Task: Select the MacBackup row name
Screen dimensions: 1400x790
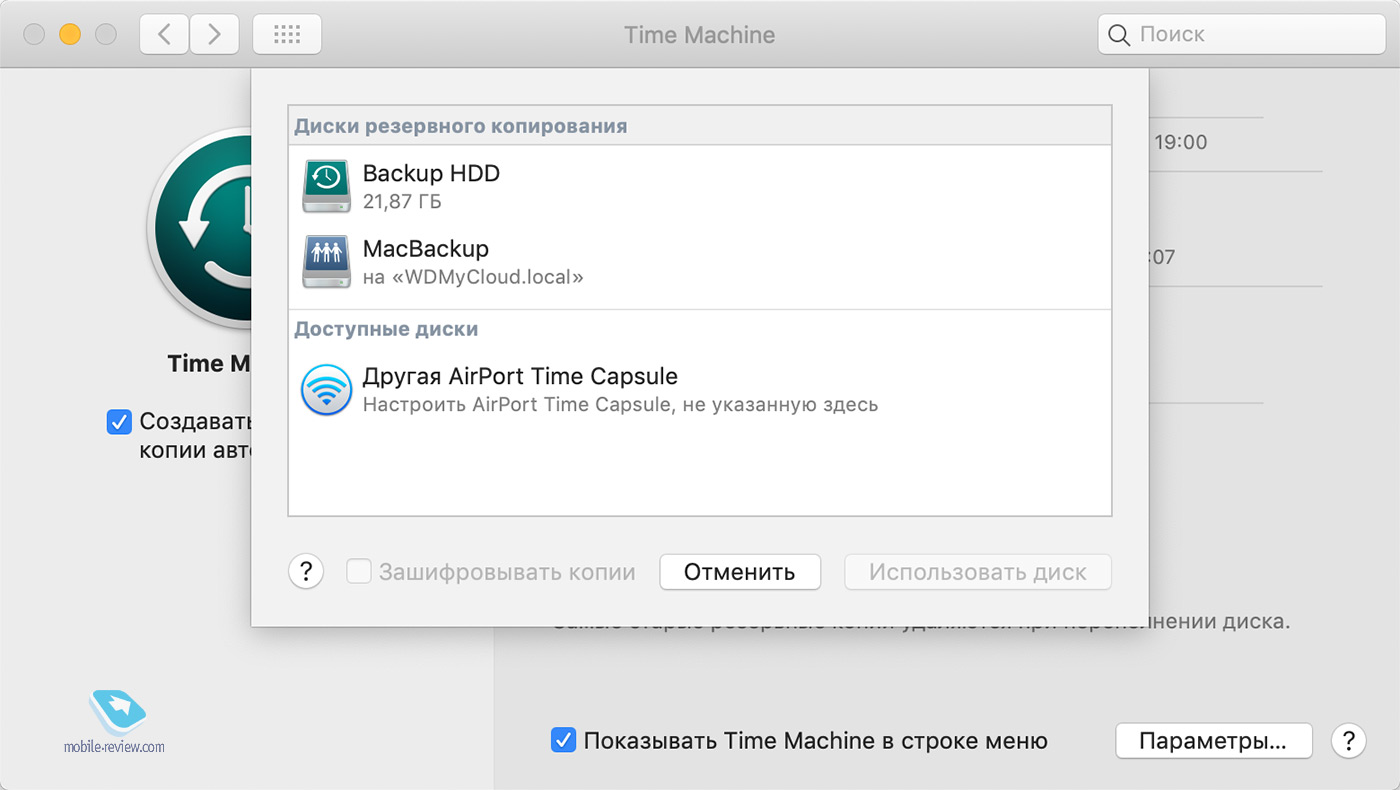Action: (425, 248)
